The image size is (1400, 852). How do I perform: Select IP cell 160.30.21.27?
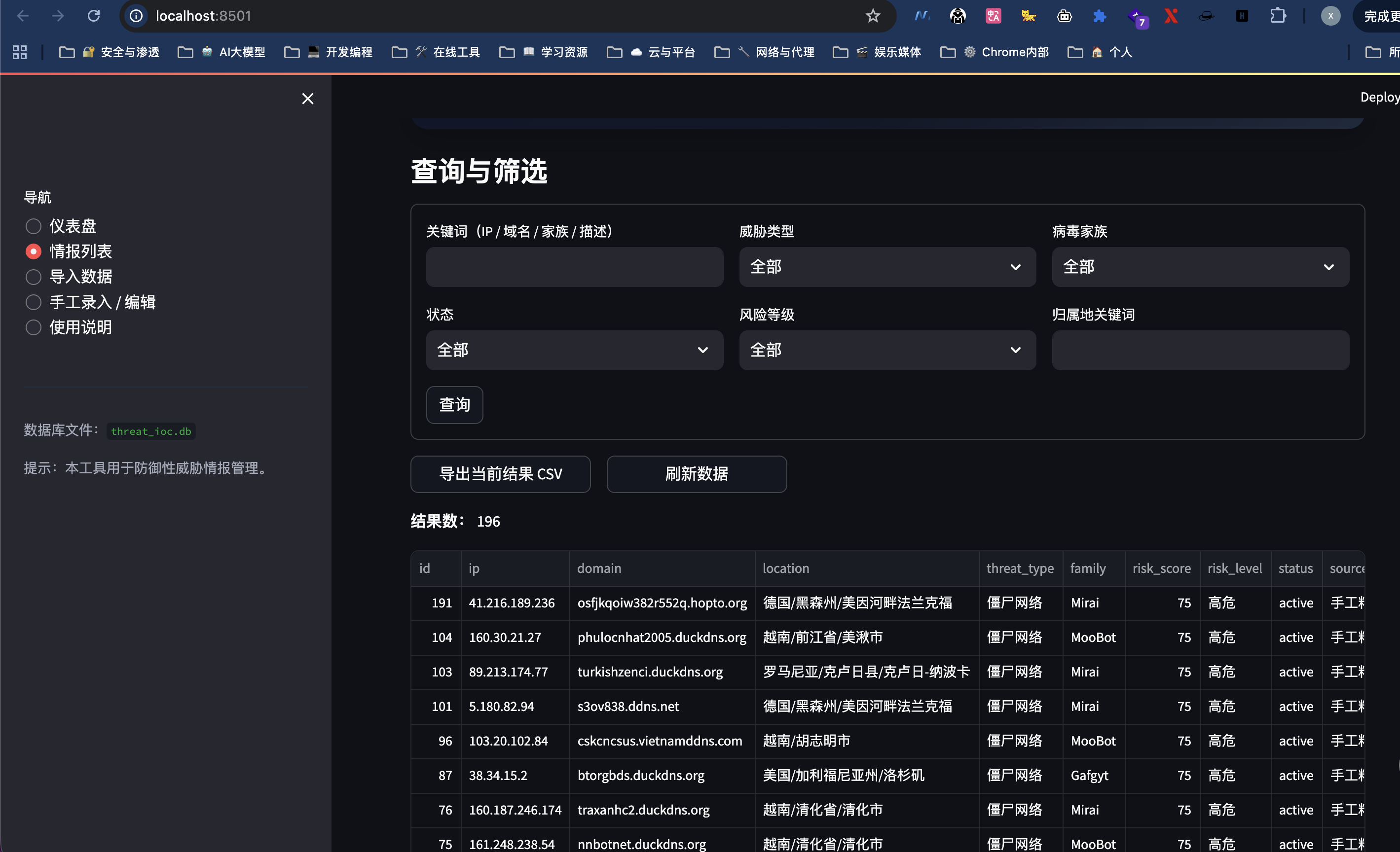tap(516, 638)
